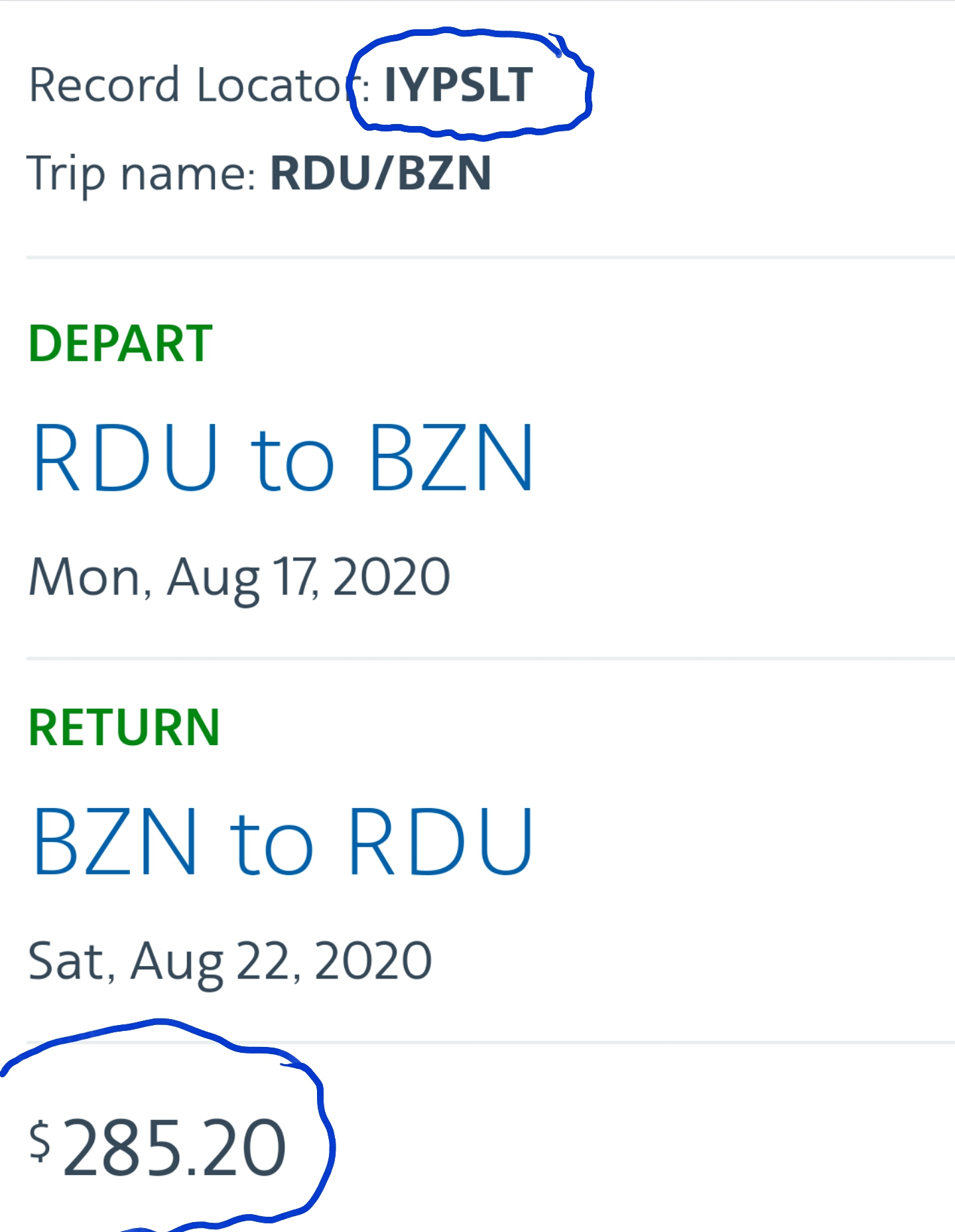Open the BZN to RDU return flight

click(283, 841)
